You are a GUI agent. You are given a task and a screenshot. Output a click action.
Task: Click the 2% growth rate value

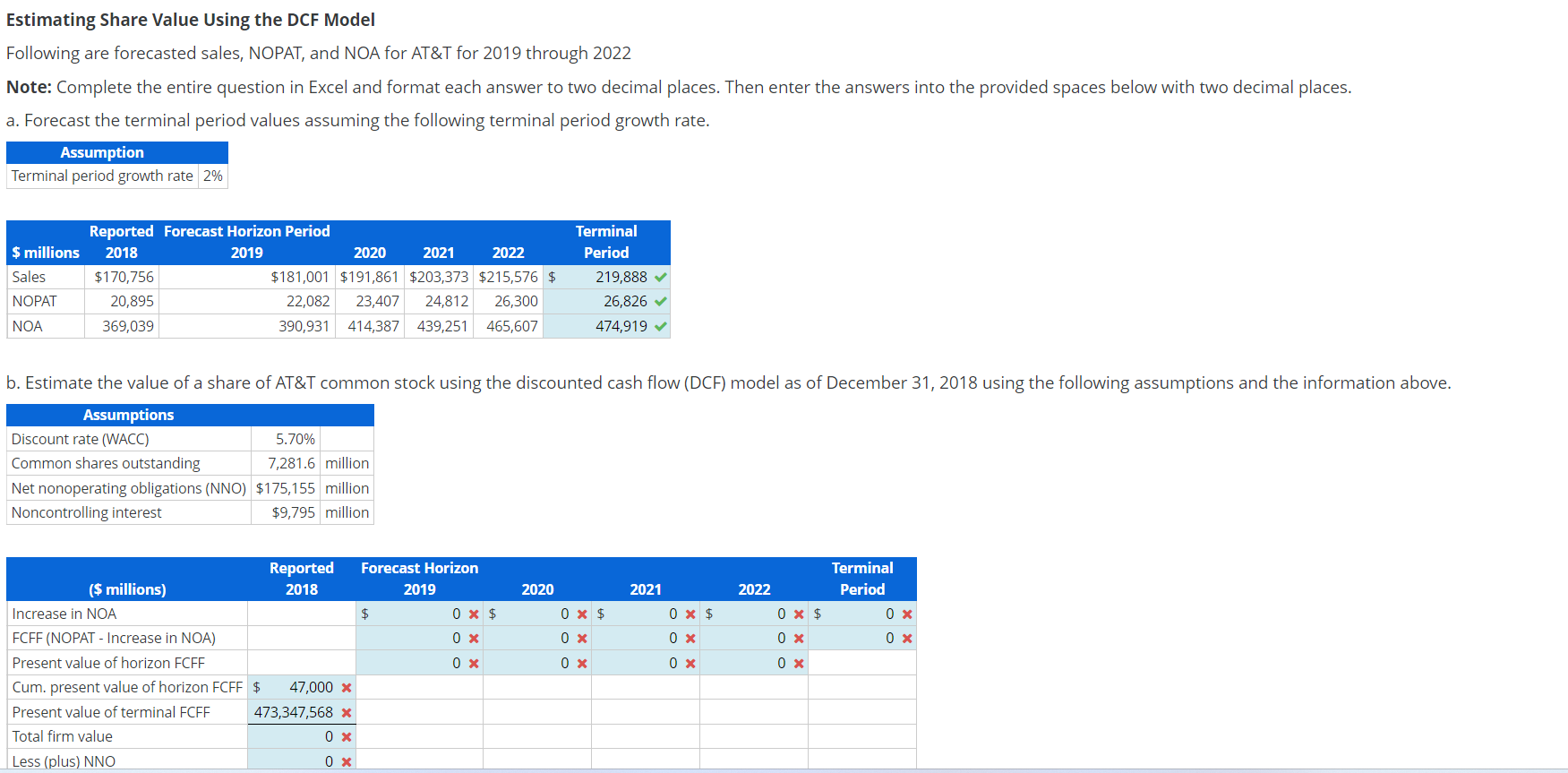213,176
